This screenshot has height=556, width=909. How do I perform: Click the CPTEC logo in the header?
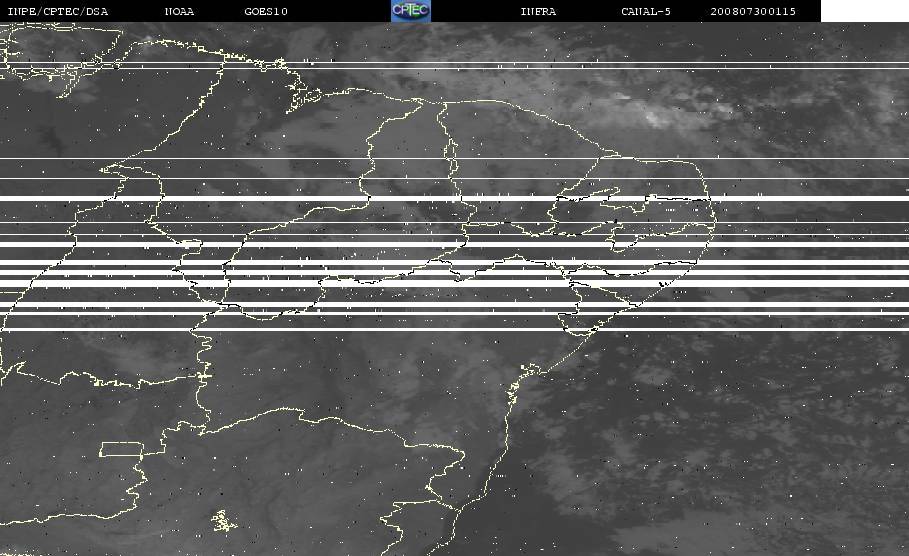click(x=410, y=11)
